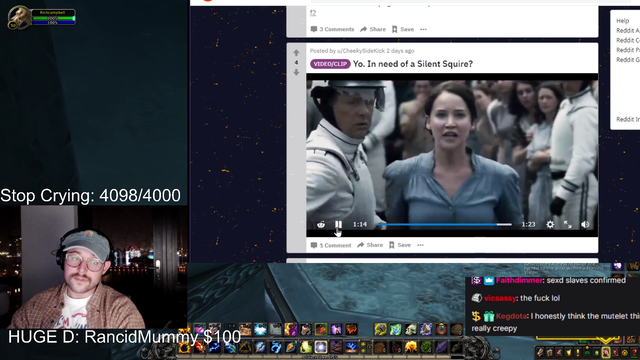
Task: Use the white skull ability on upper action bar
Action: (x=411, y=329)
